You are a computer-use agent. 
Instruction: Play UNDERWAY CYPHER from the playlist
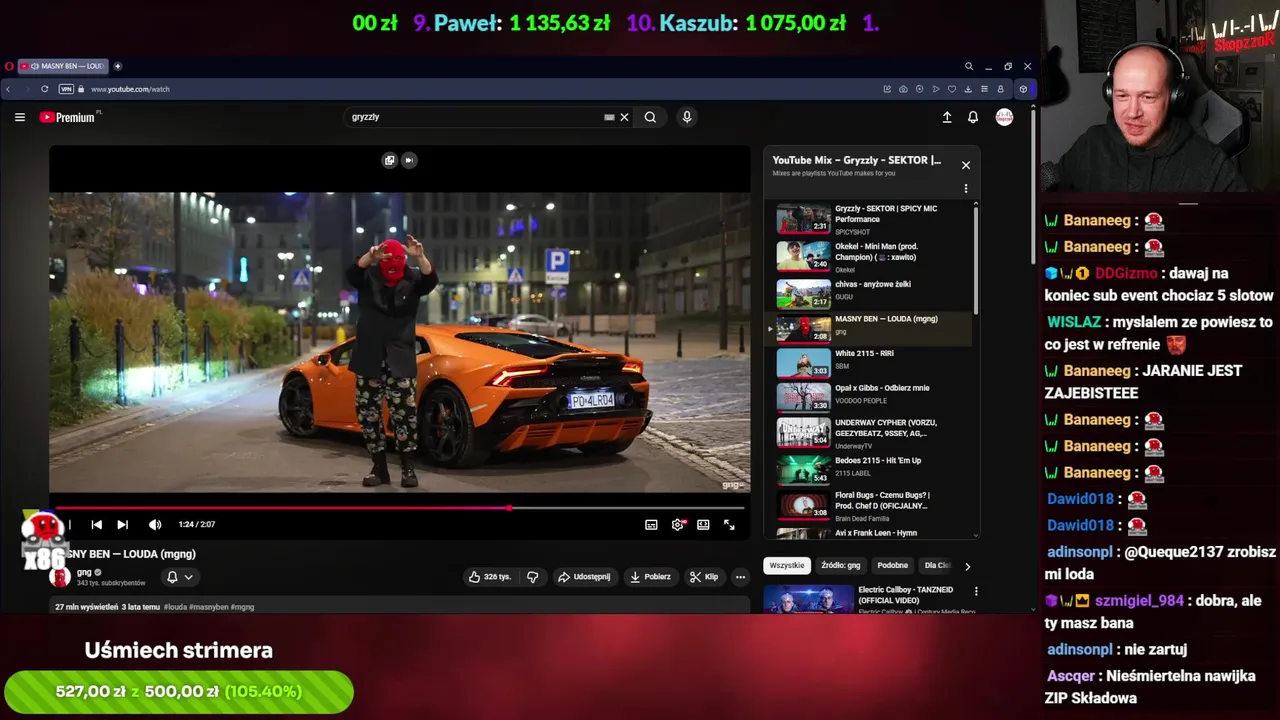(x=870, y=433)
